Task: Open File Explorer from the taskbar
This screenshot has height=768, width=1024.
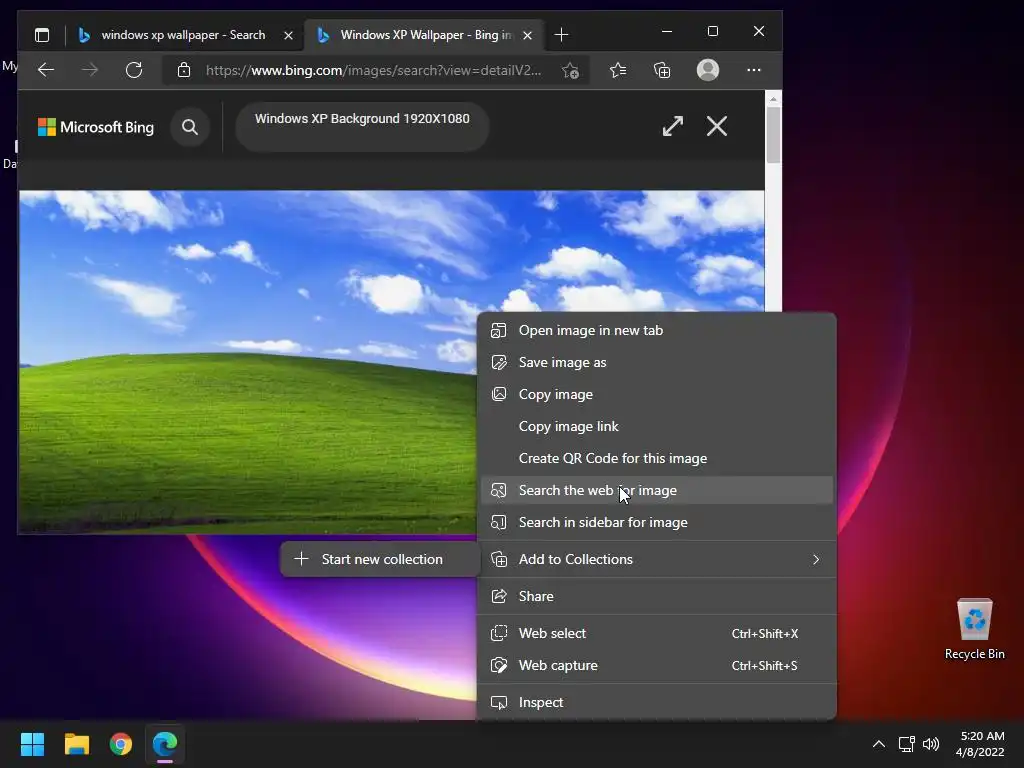Action: pos(76,744)
